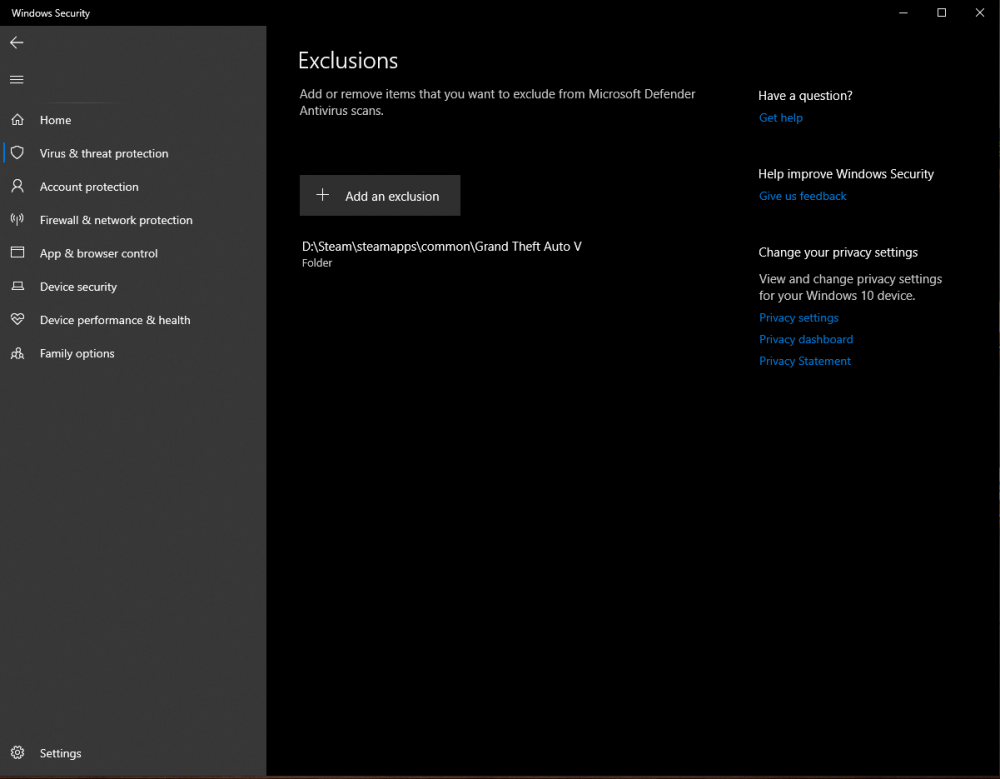Open Settings via the gear icon
Screen dimensions: 1000x779
pos(17,753)
